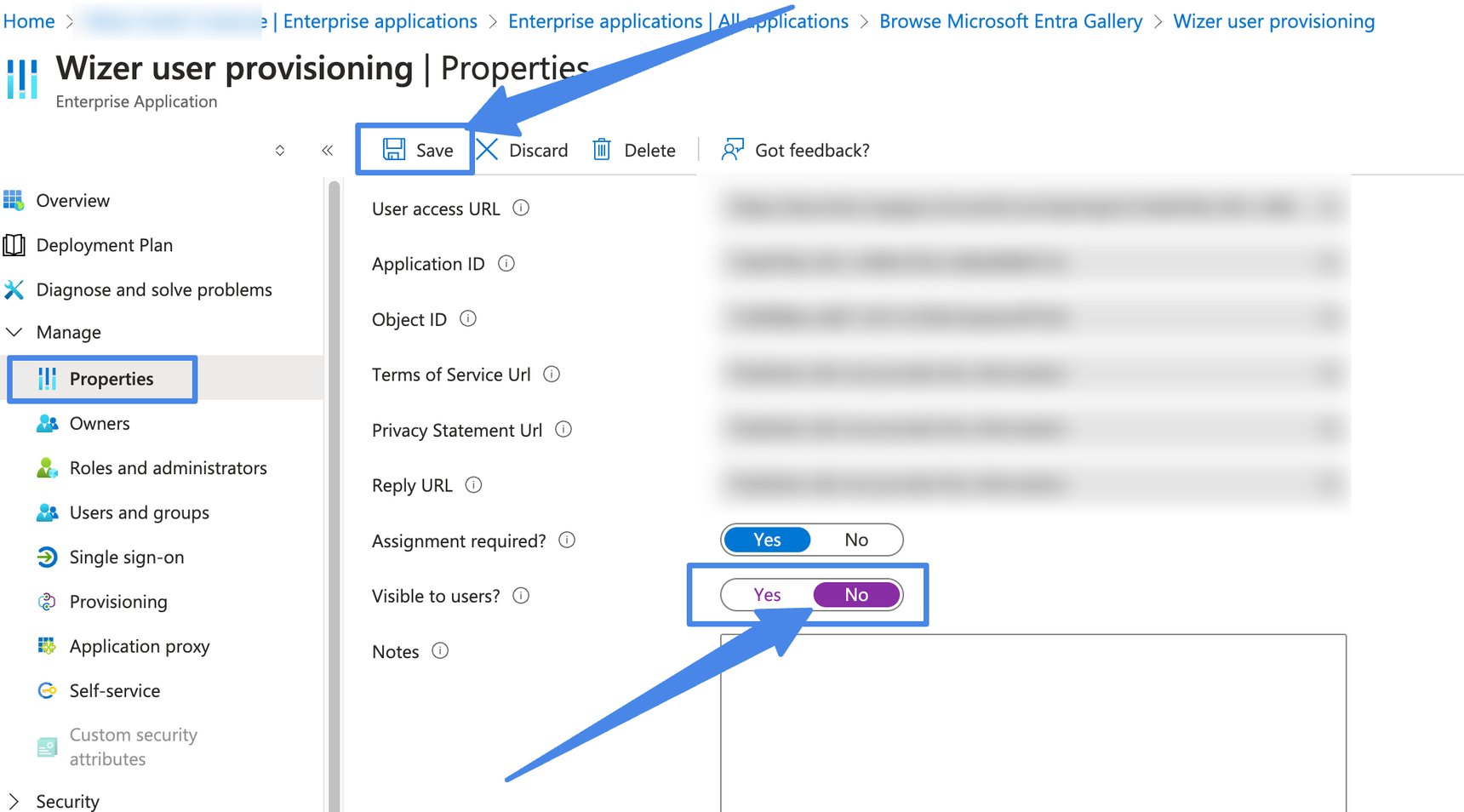Click the Discard button
Screen dimensions: 1464x812
tap(539, 150)
